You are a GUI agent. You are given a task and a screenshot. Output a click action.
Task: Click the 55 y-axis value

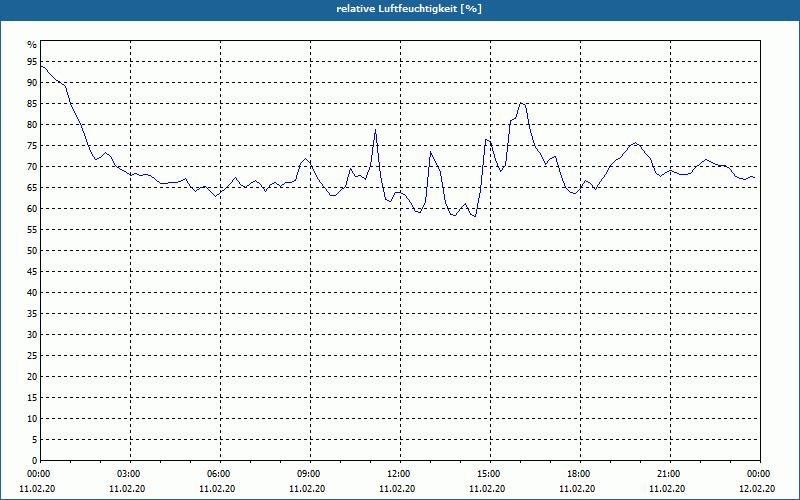32,230
